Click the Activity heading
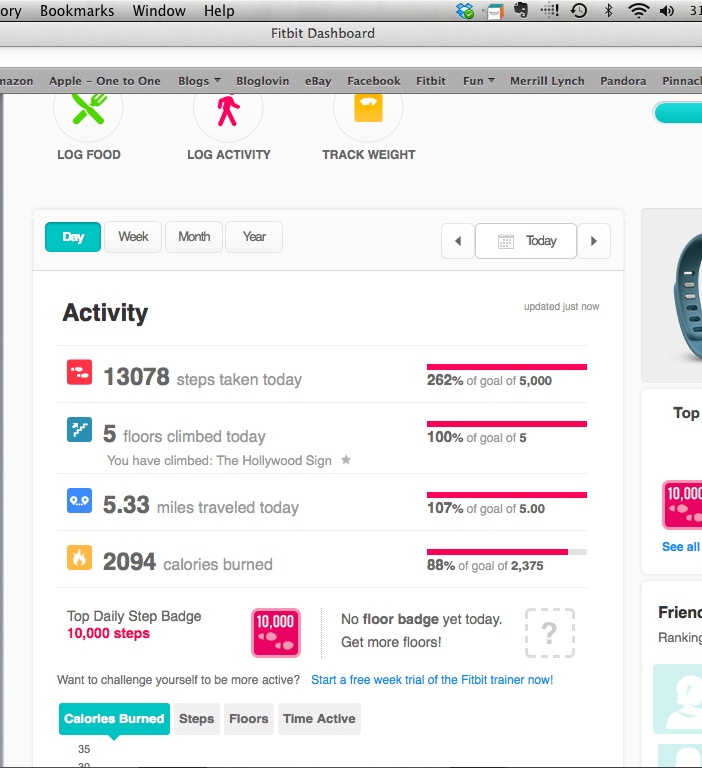The width and height of the screenshot is (702, 768). click(105, 313)
